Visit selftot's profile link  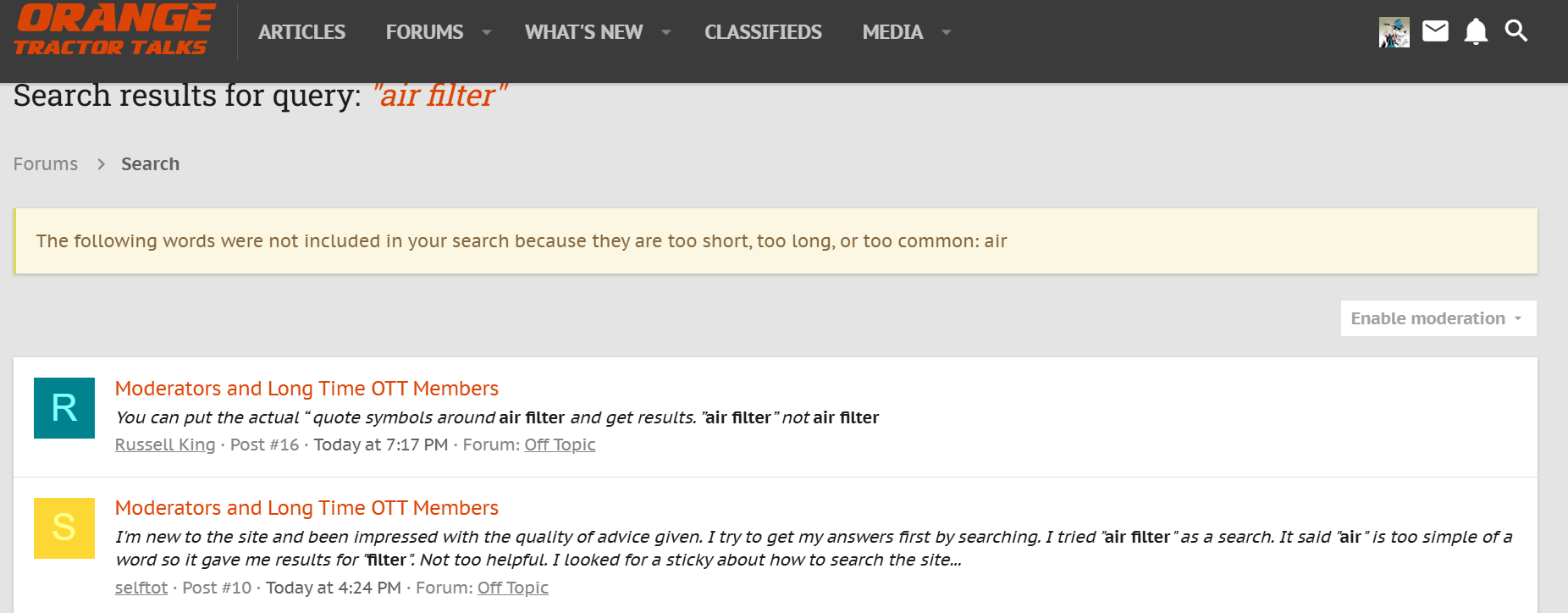pos(141,588)
